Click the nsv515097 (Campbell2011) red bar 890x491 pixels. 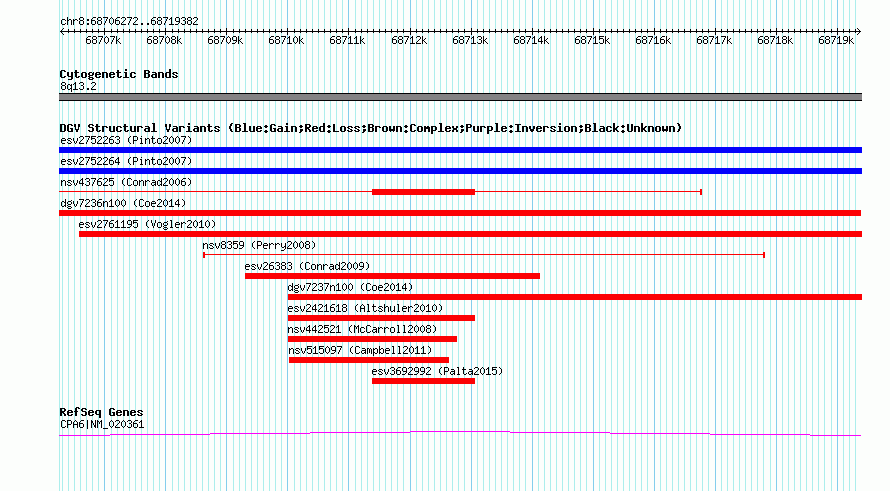369,360
